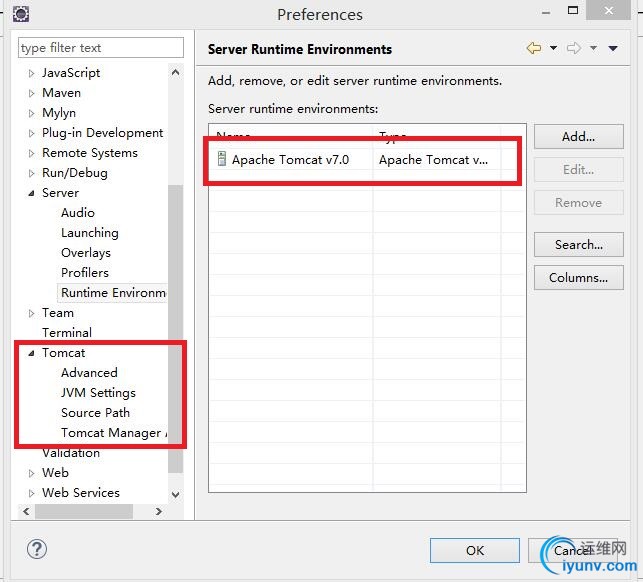Select the Maven label in tree
The image size is (643, 582).
click(x=62, y=93)
